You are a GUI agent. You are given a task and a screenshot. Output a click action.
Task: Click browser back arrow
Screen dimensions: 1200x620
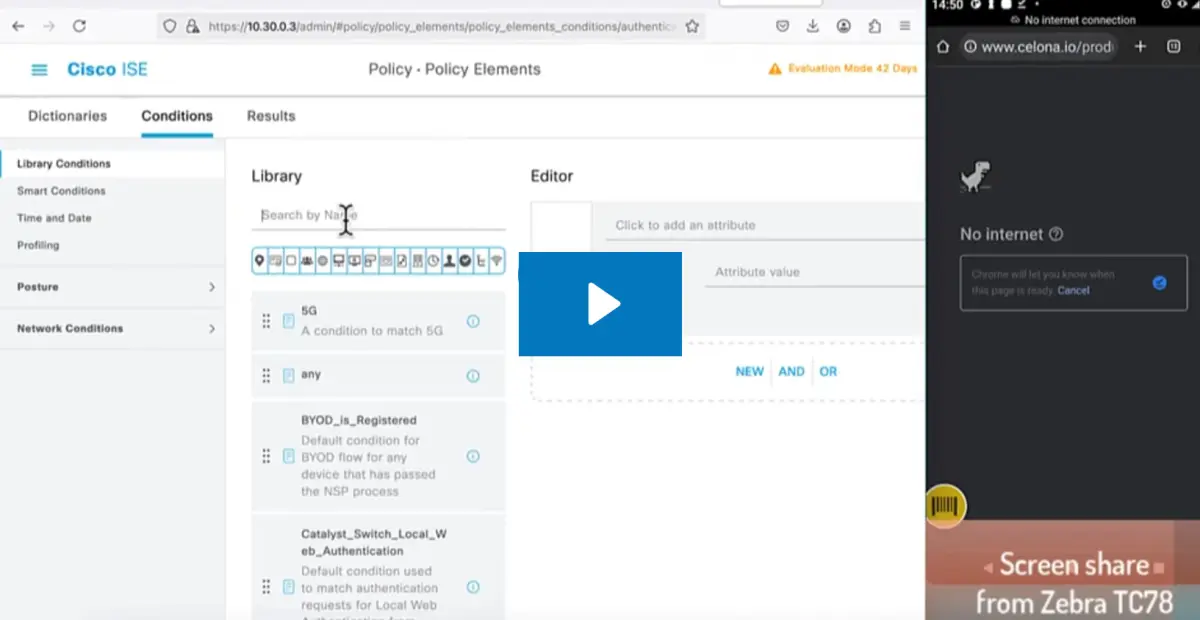pyautogui.click(x=18, y=26)
